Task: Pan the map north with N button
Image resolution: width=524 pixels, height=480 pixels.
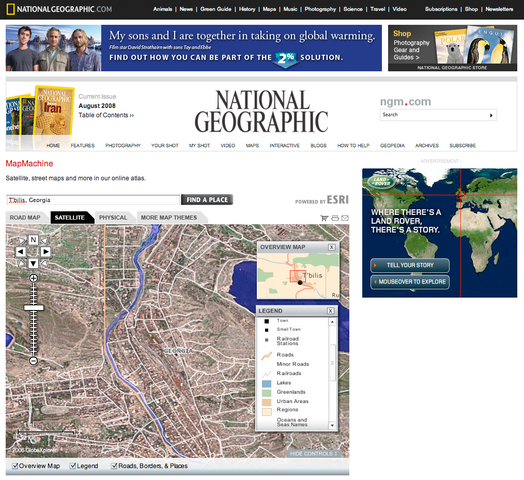Action: click(x=33, y=240)
